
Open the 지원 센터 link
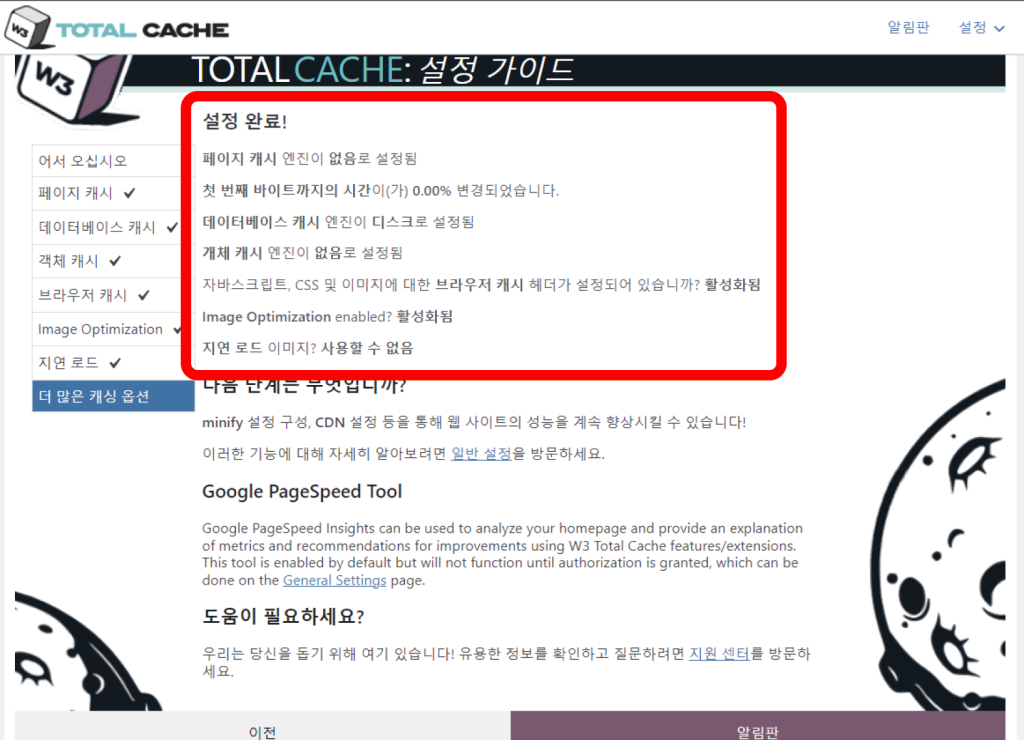[x=720, y=653]
